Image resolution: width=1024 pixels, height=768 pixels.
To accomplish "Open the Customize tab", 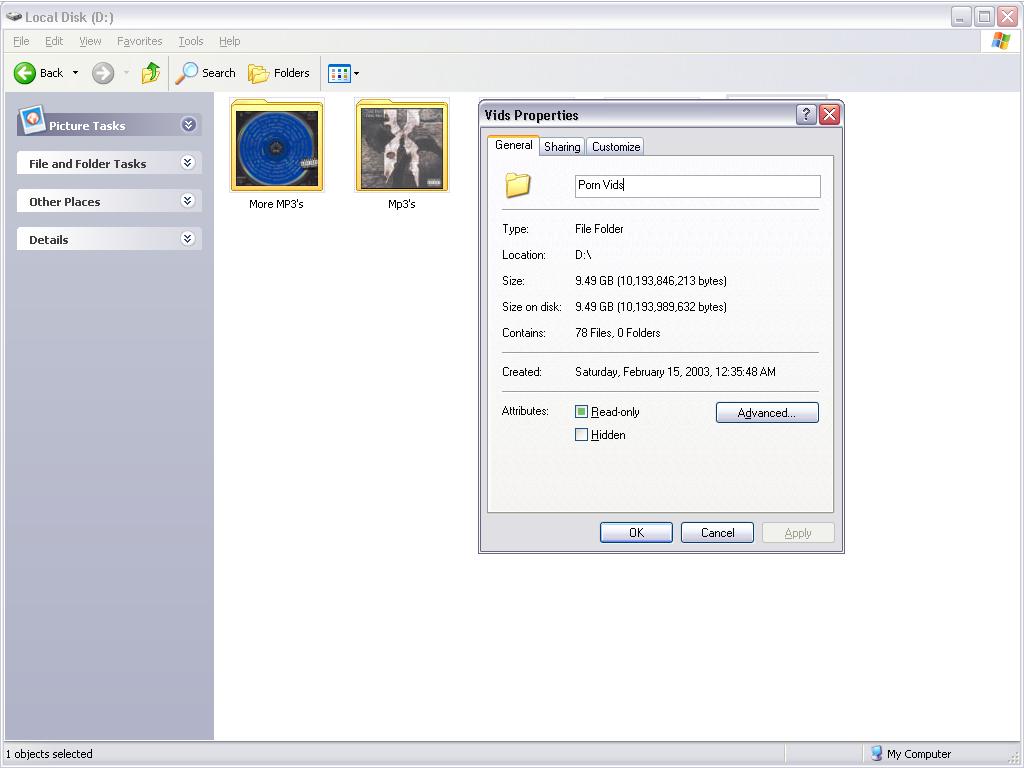I will pos(615,147).
